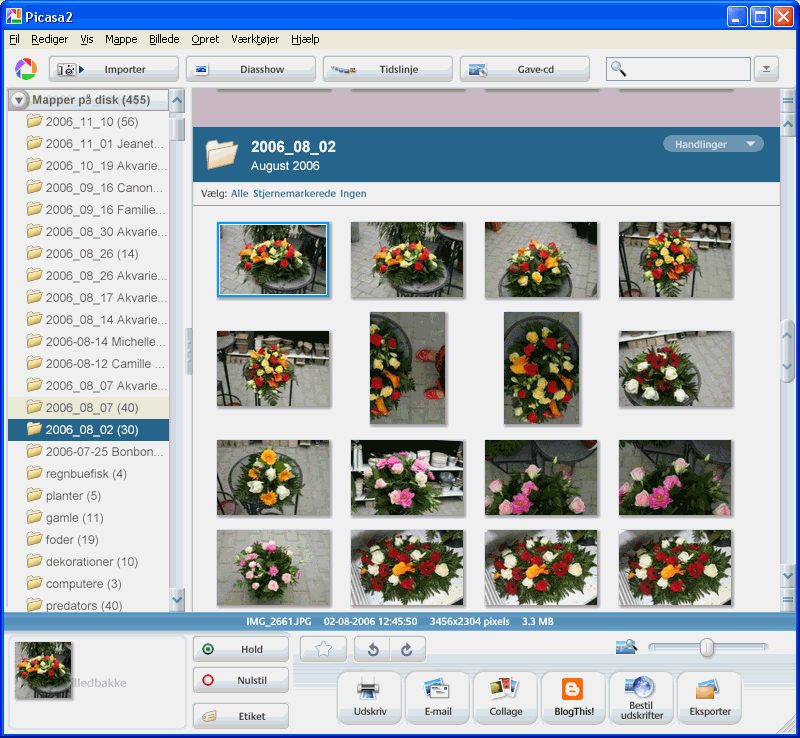Open the Handlinger dropdown
The height and width of the screenshot is (738, 800).
pos(713,144)
